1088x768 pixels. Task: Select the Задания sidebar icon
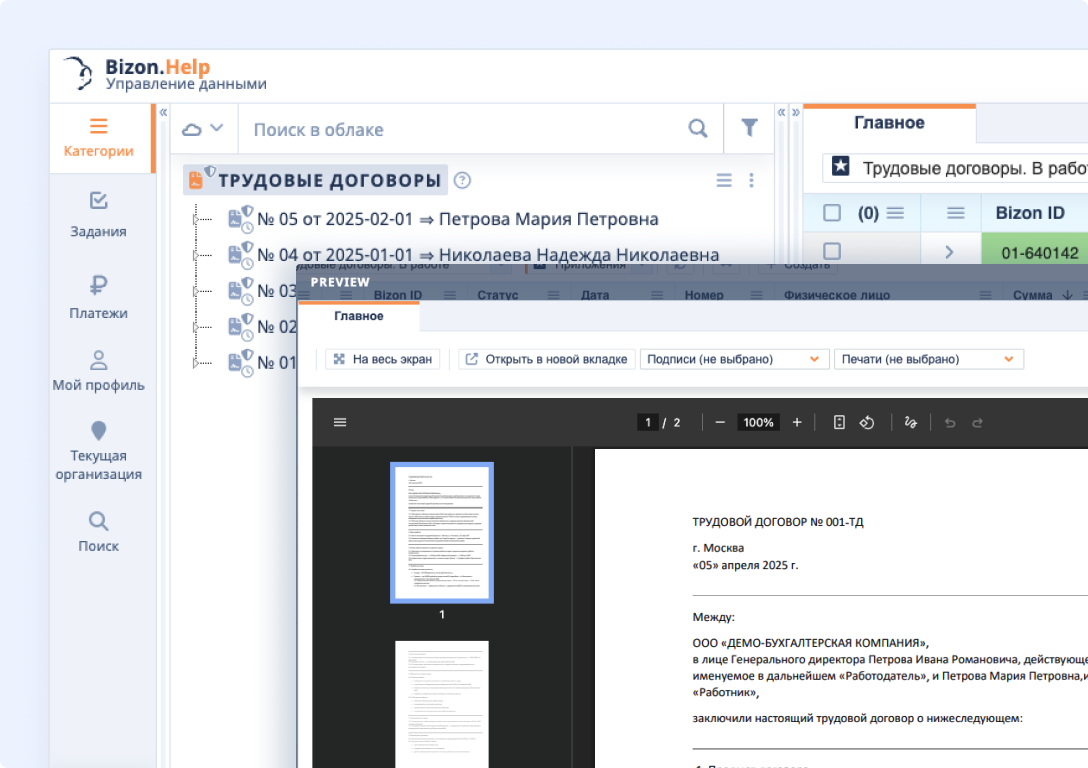point(98,200)
